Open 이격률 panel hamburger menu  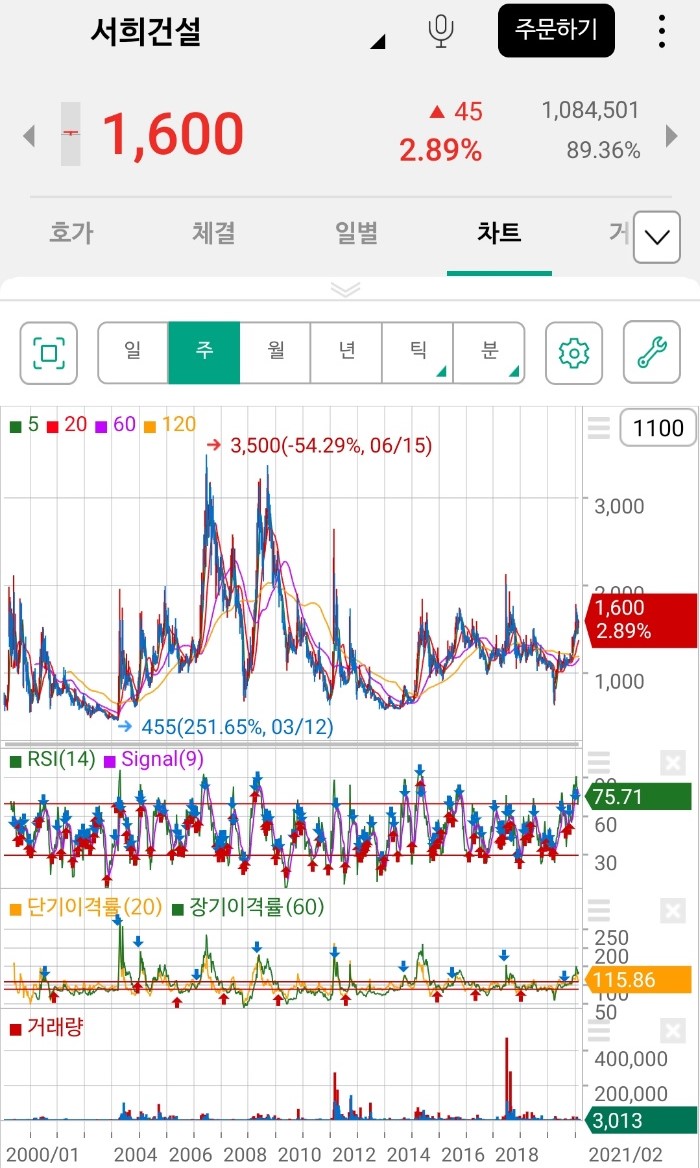[599, 910]
